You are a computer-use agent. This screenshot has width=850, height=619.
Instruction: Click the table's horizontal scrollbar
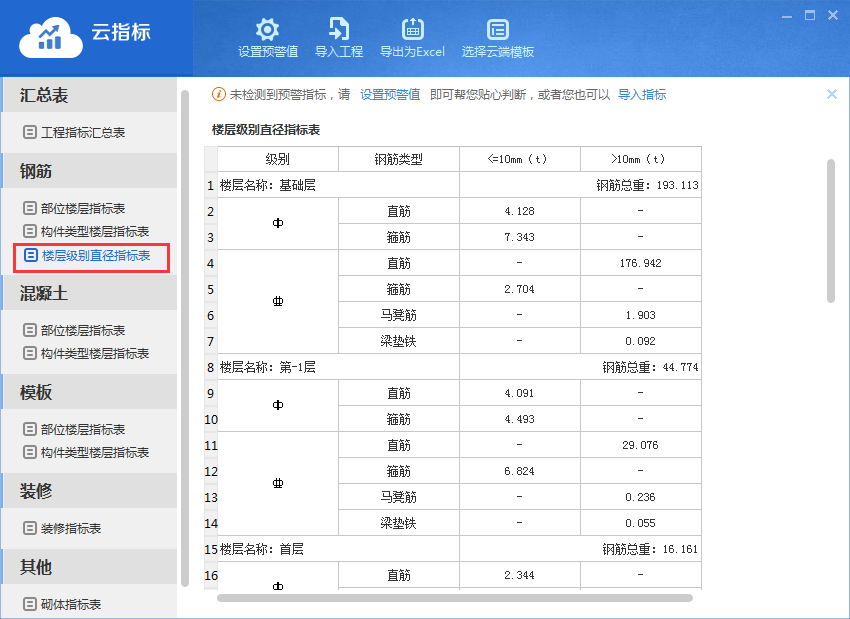click(x=455, y=598)
